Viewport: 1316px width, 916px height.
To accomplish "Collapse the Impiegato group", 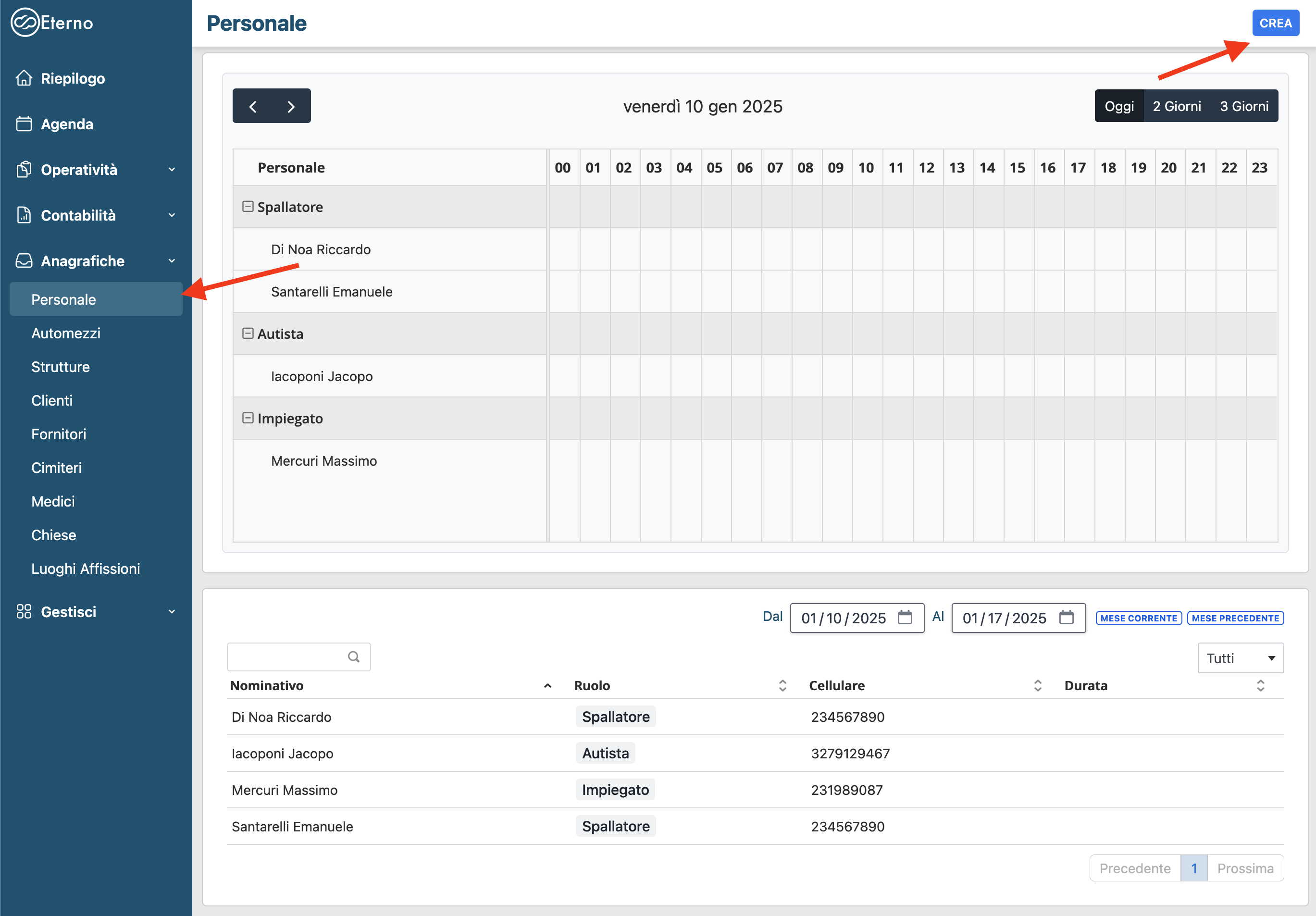I will pyautogui.click(x=248, y=418).
